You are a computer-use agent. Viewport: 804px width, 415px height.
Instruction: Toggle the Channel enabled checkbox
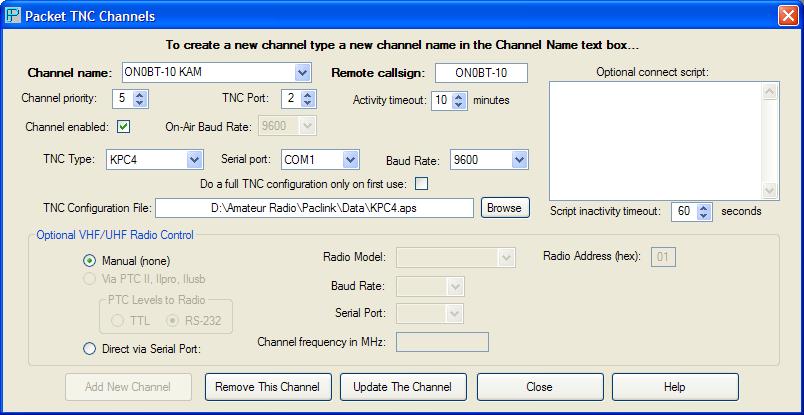tap(123, 127)
